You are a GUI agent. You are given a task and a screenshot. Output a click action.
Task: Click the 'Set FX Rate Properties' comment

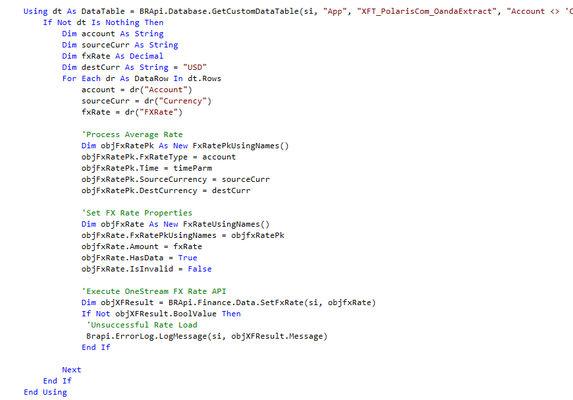pyautogui.click(x=137, y=213)
